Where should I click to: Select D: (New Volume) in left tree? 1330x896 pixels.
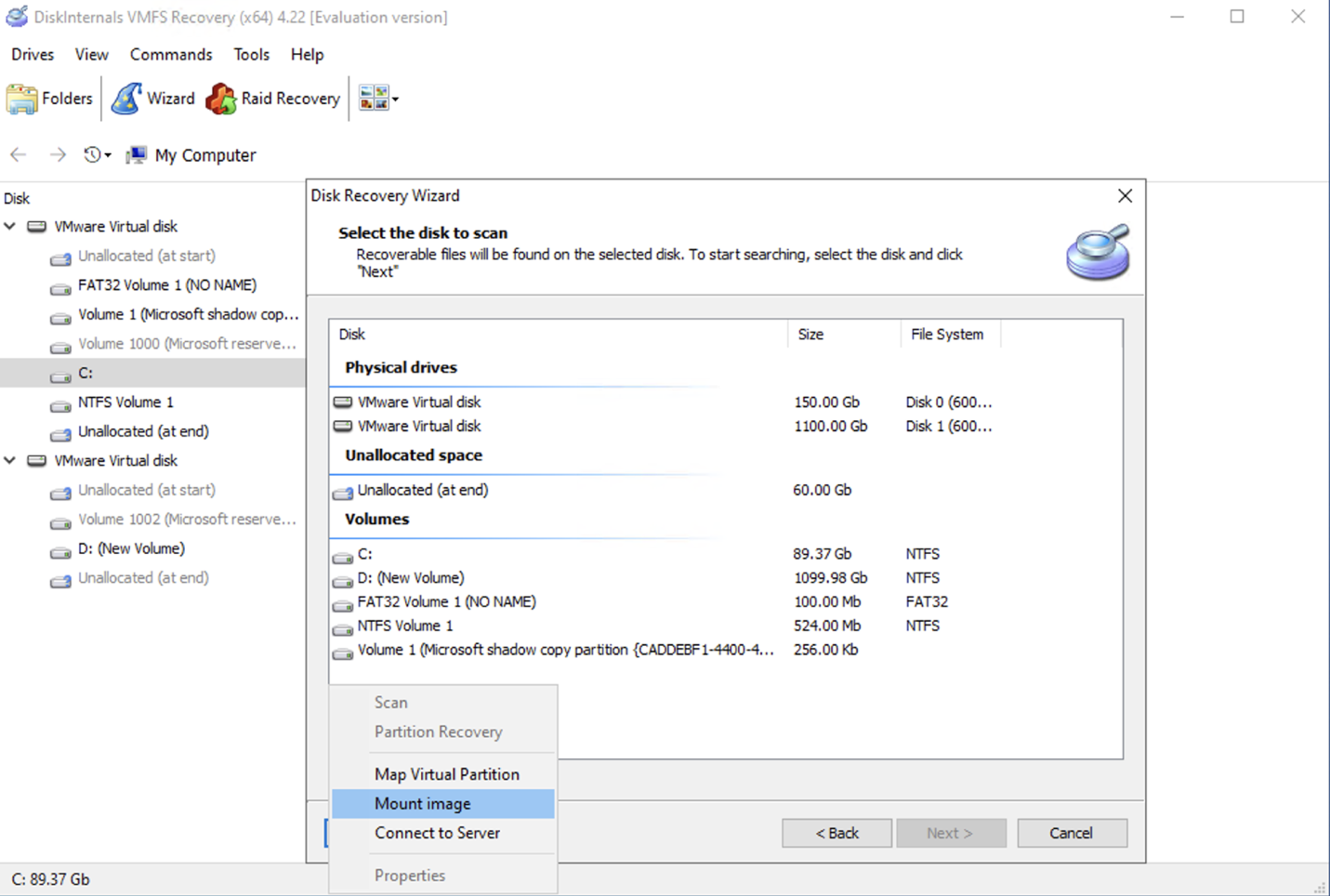(x=131, y=548)
